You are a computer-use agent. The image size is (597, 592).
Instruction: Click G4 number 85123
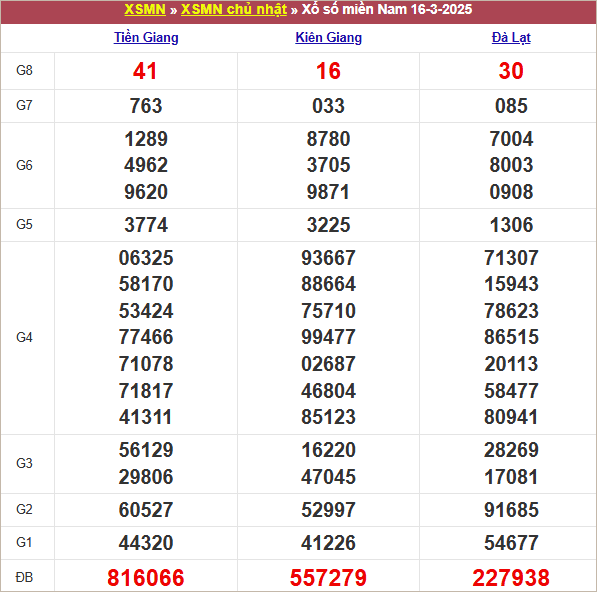(x=328, y=417)
